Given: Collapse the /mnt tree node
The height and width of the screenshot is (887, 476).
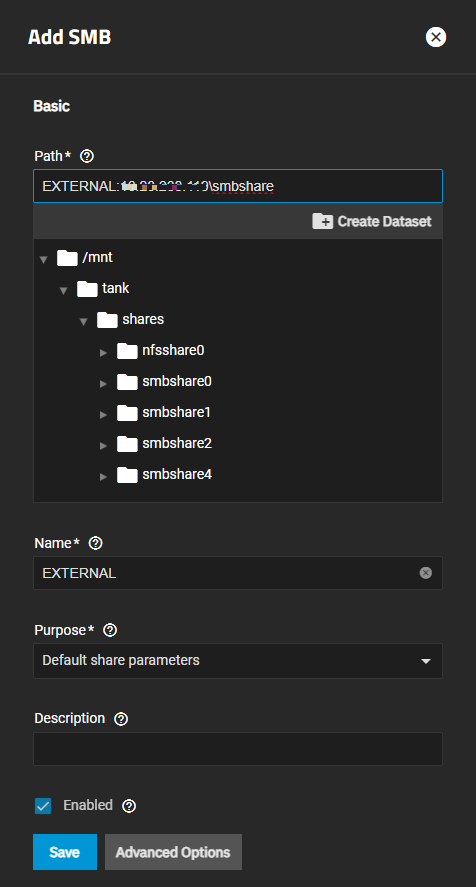Looking at the screenshot, I should (x=44, y=260).
